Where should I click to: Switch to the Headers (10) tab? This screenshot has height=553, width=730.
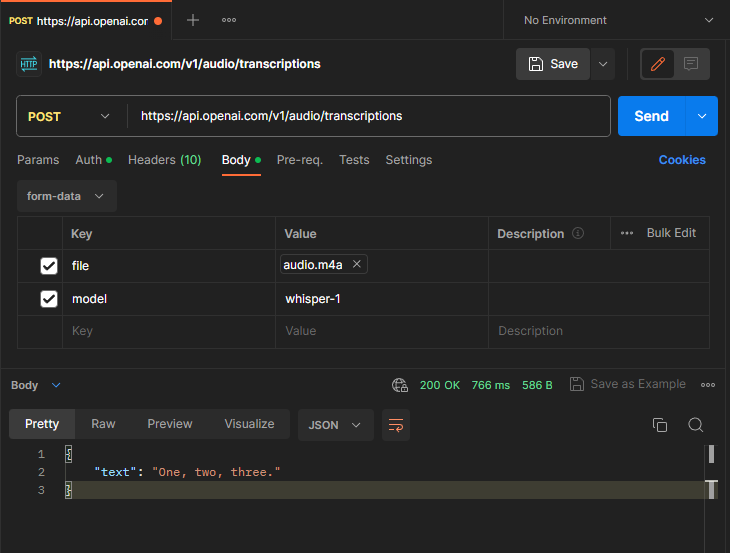click(164, 160)
